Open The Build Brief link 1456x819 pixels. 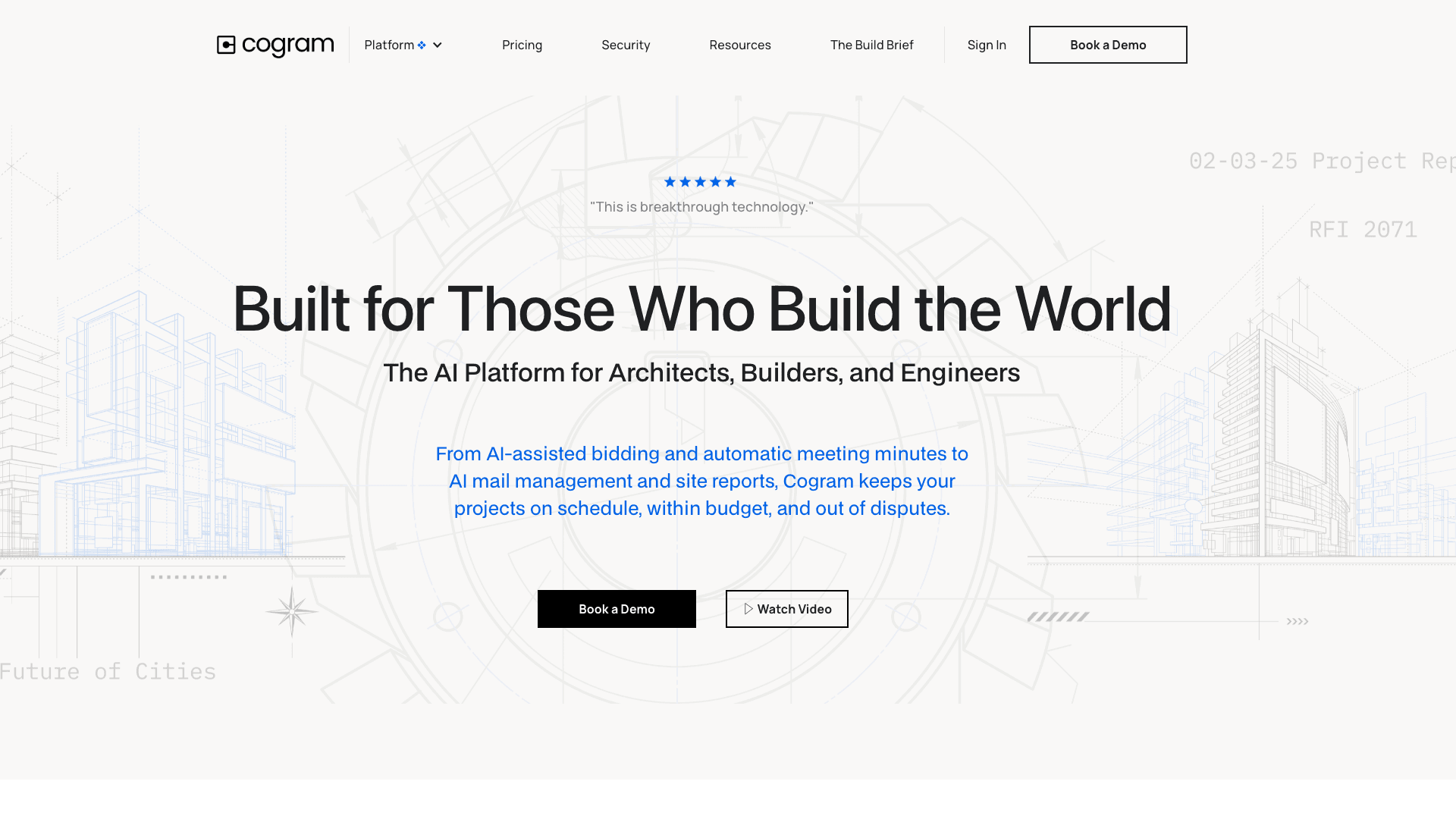[x=871, y=45]
